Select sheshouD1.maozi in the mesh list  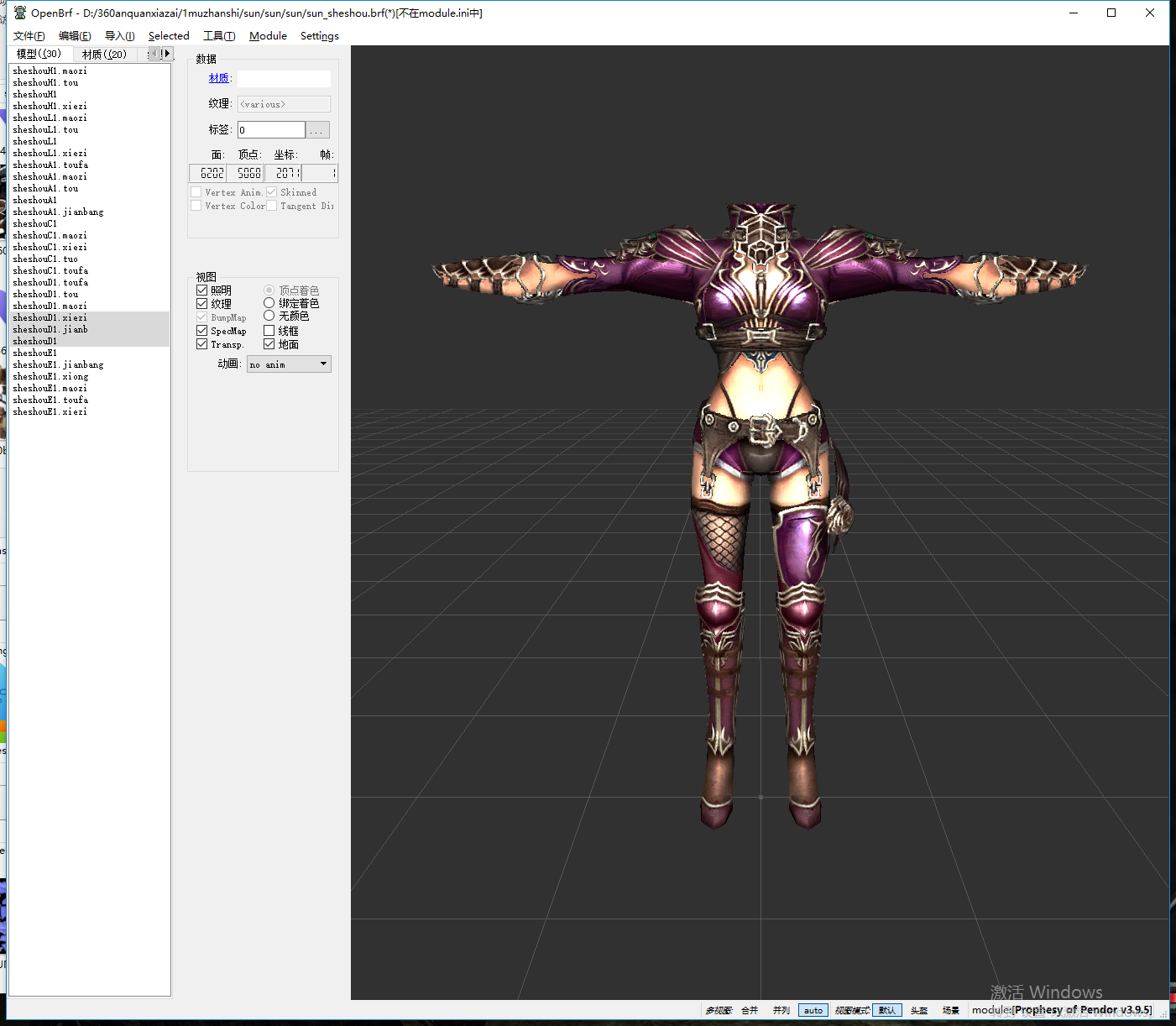[89, 306]
